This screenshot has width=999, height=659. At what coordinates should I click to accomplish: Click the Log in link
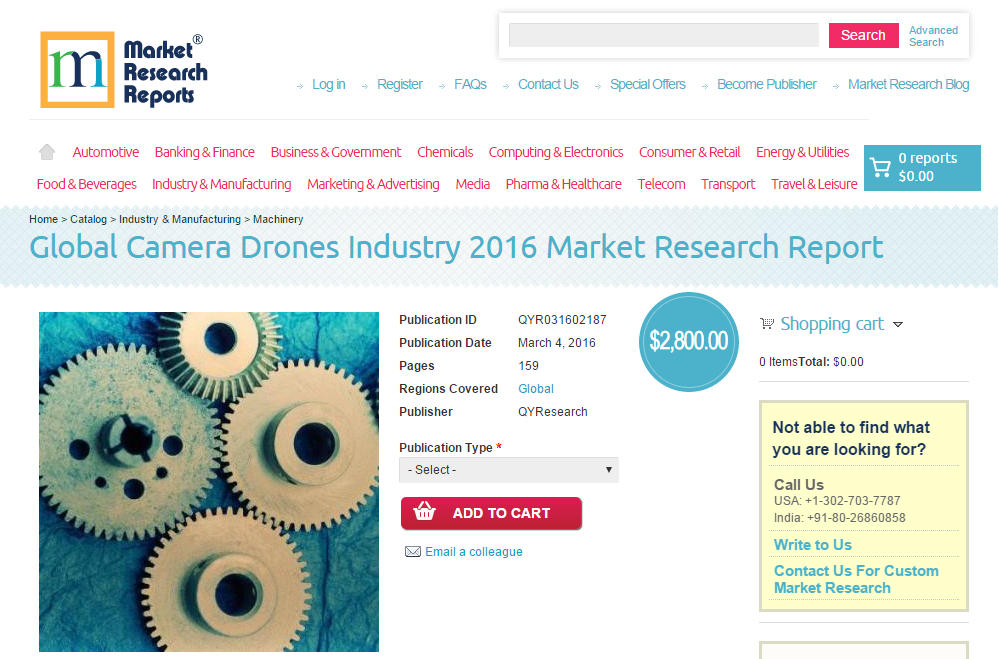click(329, 85)
